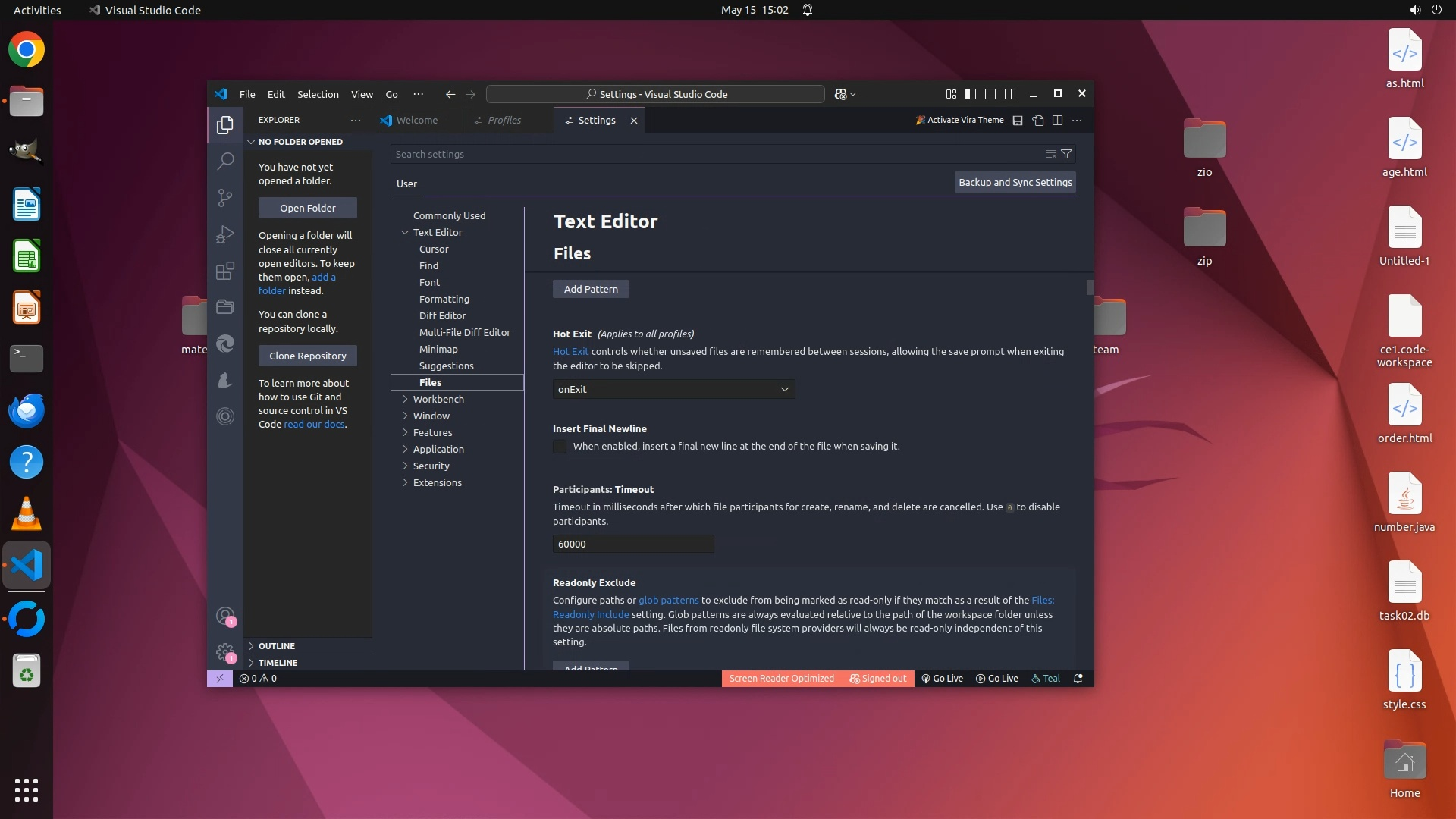Viewport: 1456px width, 819px height.
Task: Open the Hot Exit onExit dropdown
Action: point(673,389)
